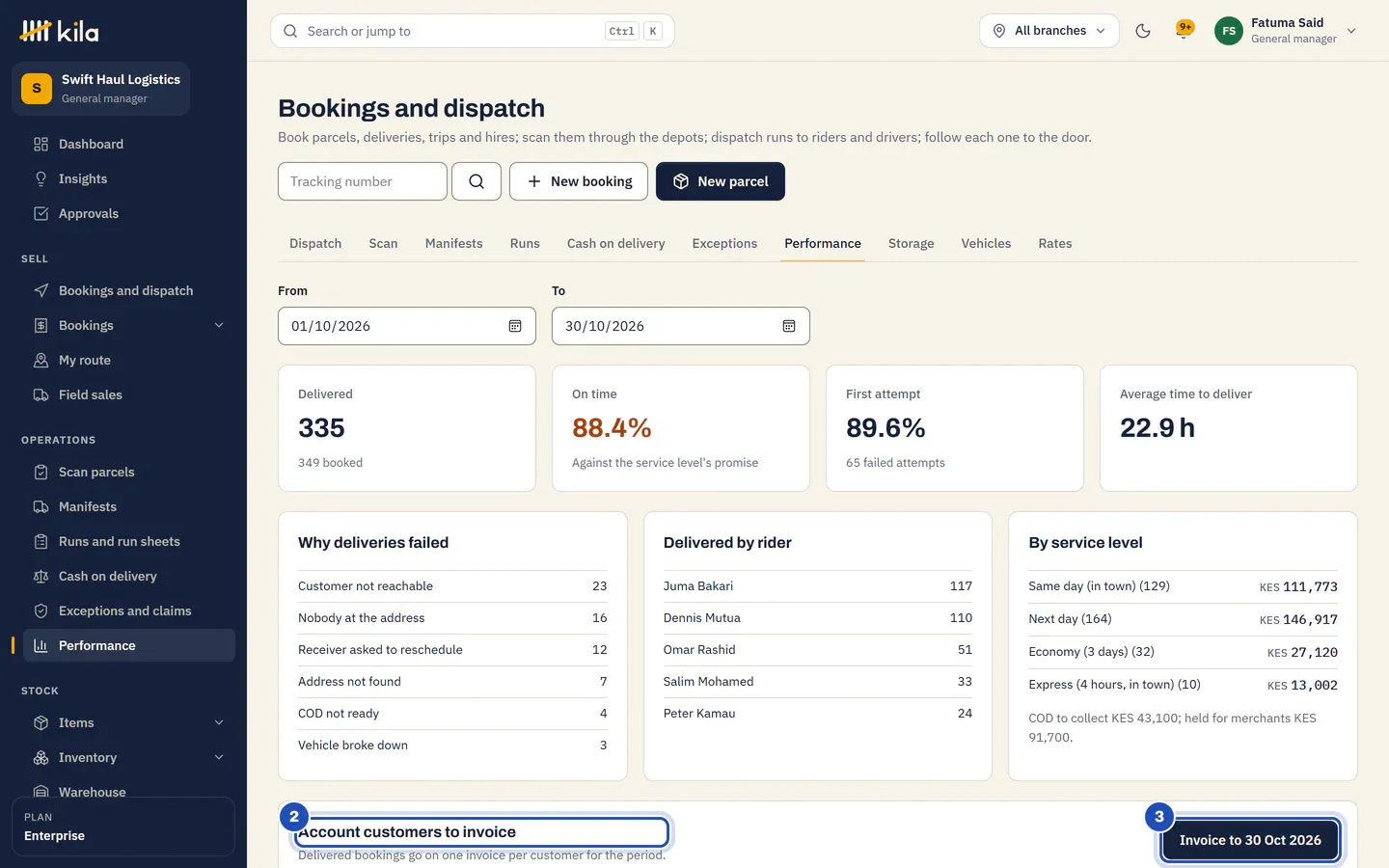The image size is (1389, 868).
Task: Go to Approvals in the sidebar
Action: pos(129,213)
